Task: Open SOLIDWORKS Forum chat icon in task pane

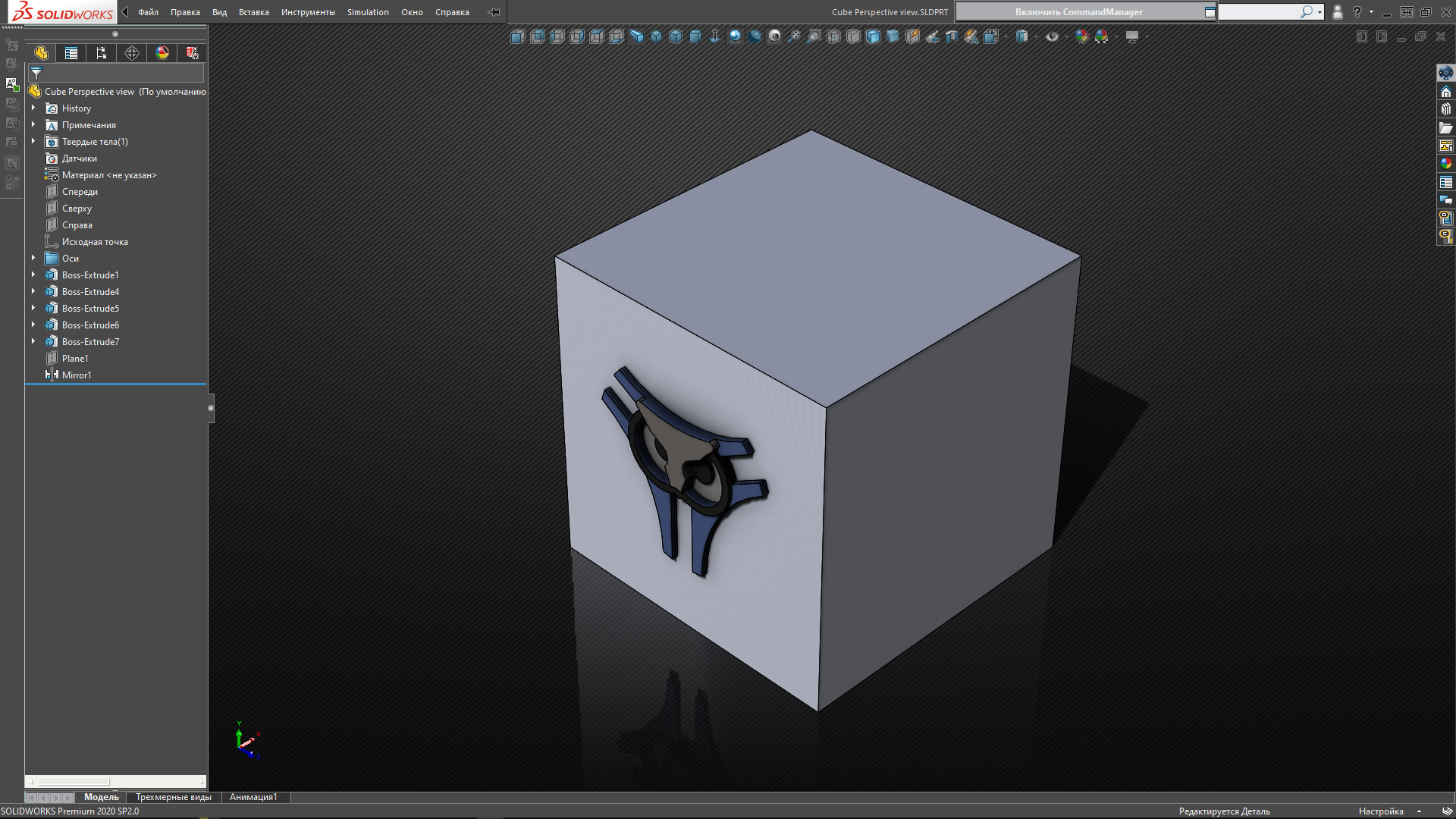Action: 1446,200
